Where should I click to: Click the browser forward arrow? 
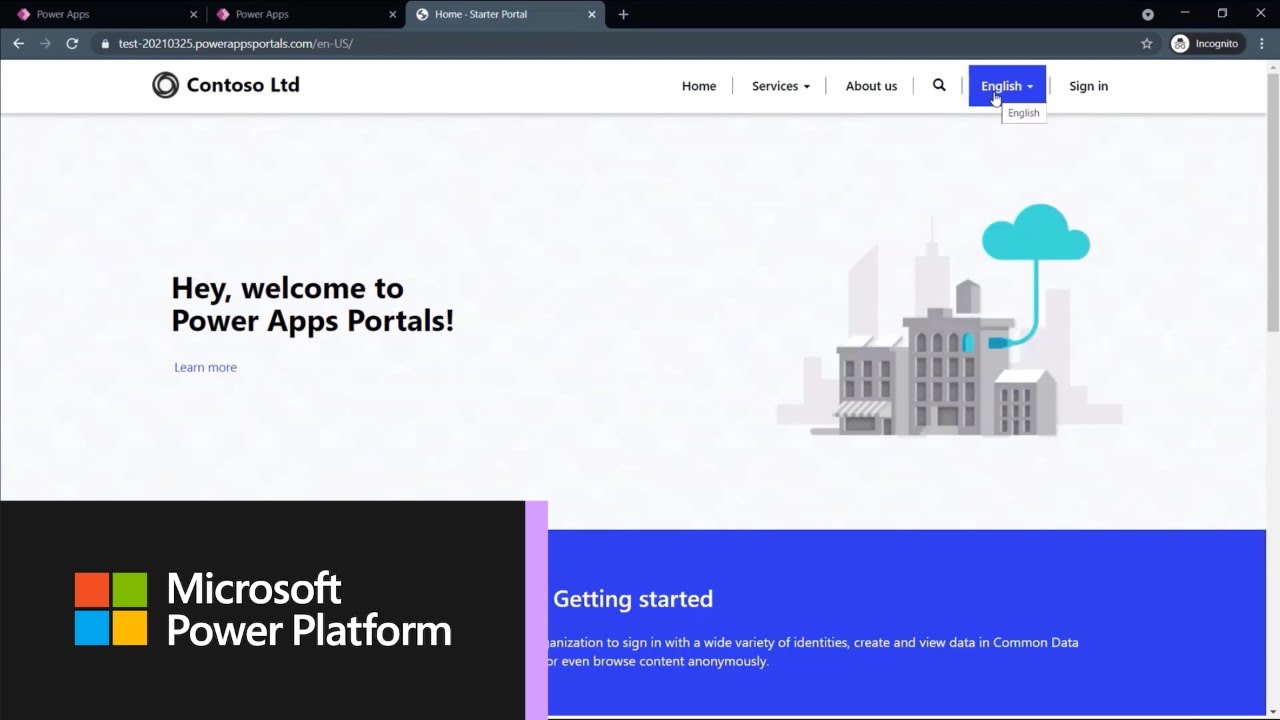click(45, 44)
